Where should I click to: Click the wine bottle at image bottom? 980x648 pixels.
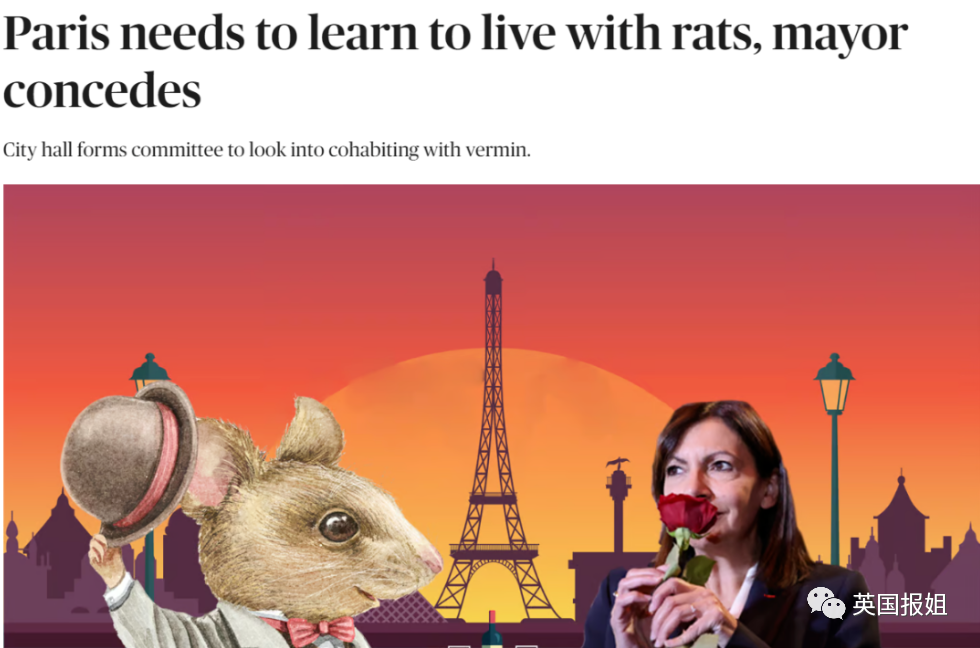tap(491, 630)
